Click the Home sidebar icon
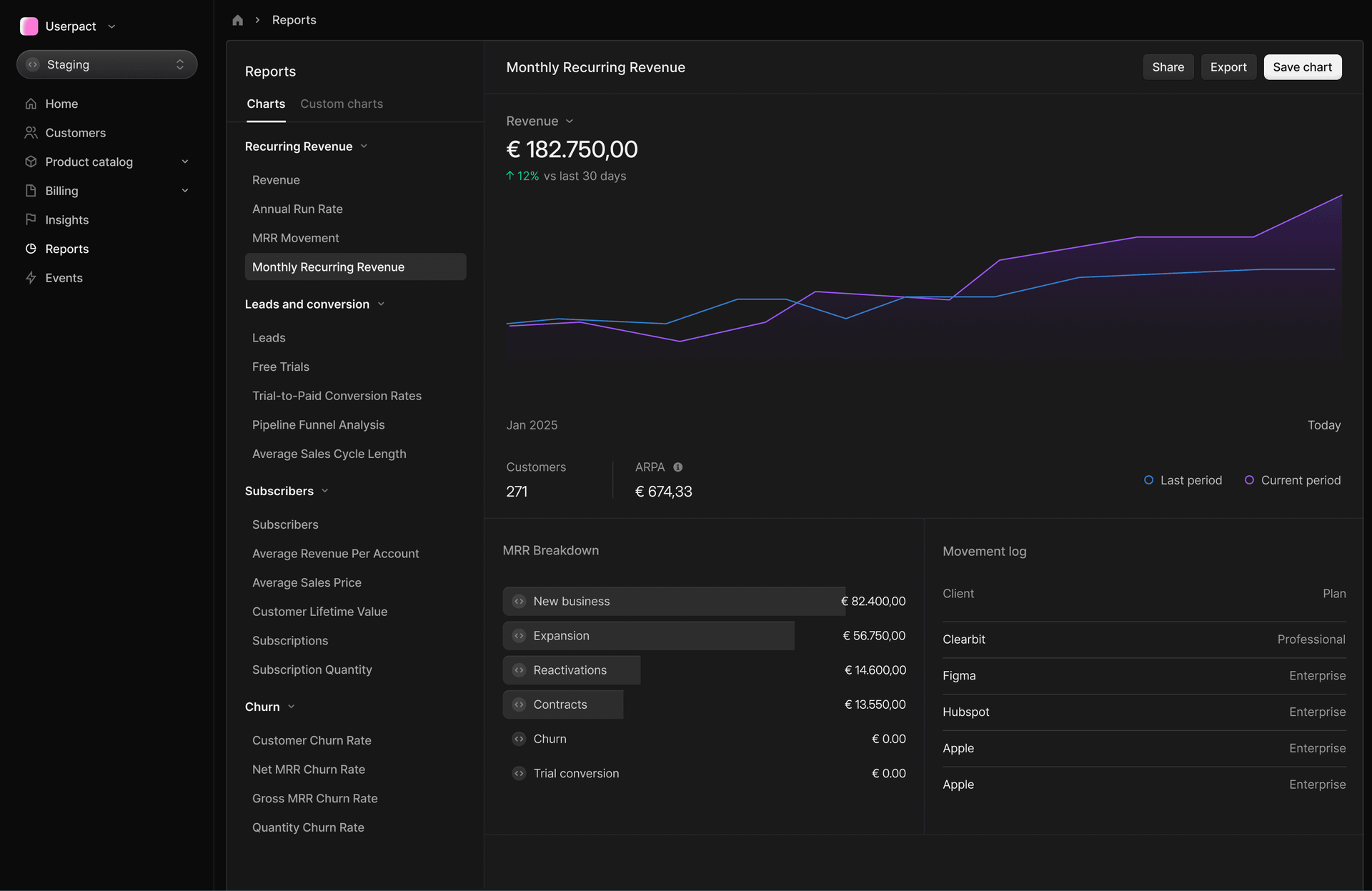The height and width of the screenshot is (891, 1372). [31, 104]
